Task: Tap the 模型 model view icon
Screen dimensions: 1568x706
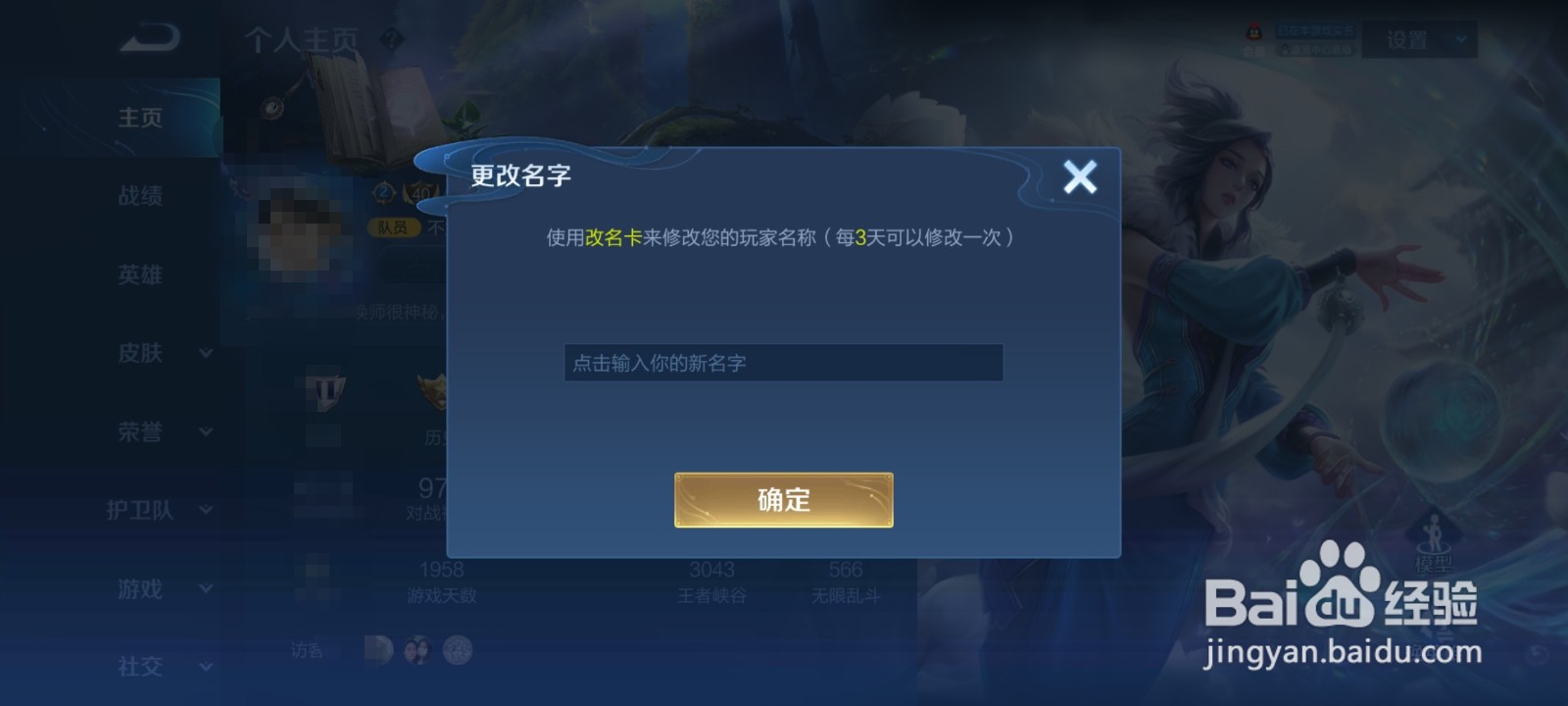Action: point(1433,542)
